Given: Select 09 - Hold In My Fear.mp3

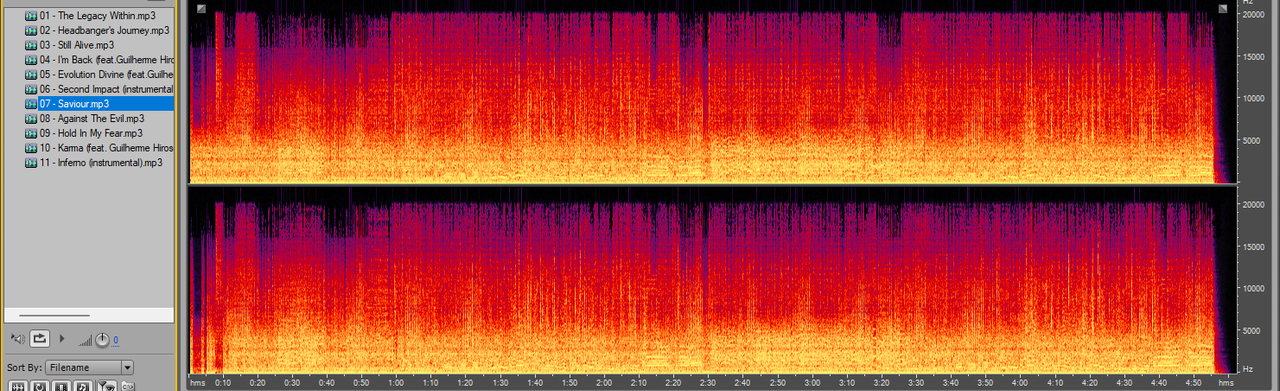Looking at the screenshot, I should 90,133.
